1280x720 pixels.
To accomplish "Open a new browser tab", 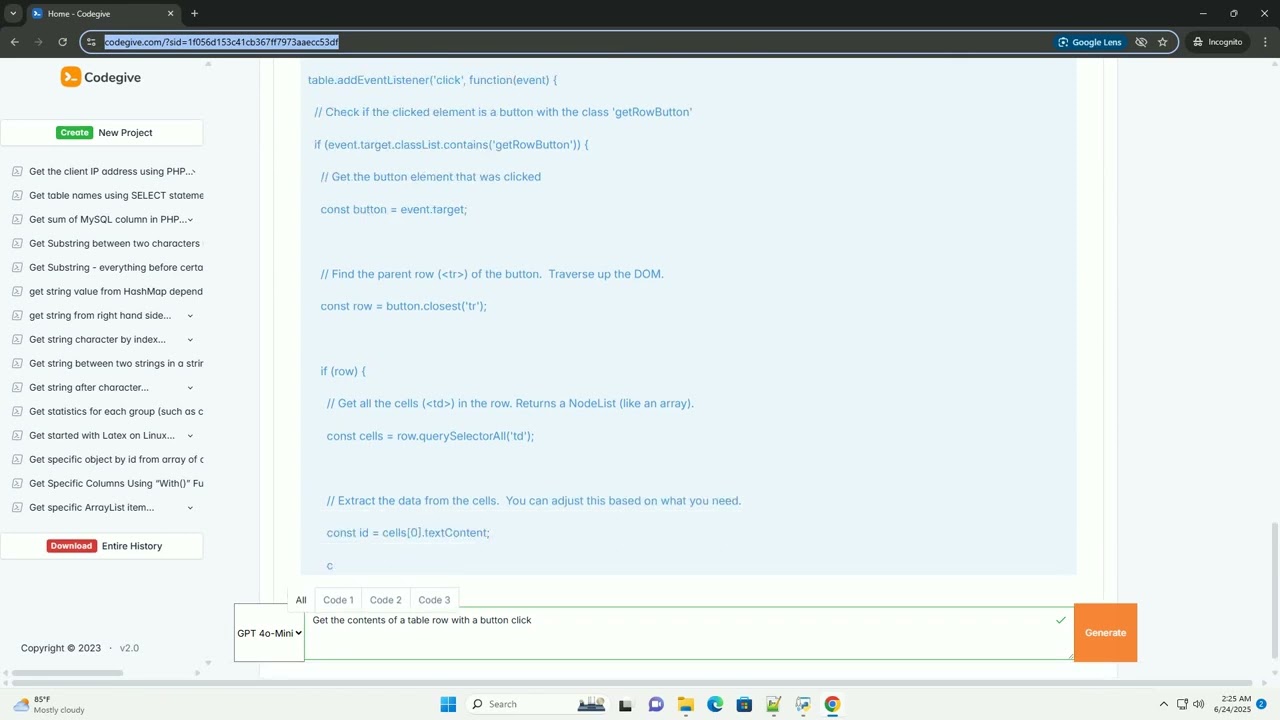I will click(x=194, y=13).
